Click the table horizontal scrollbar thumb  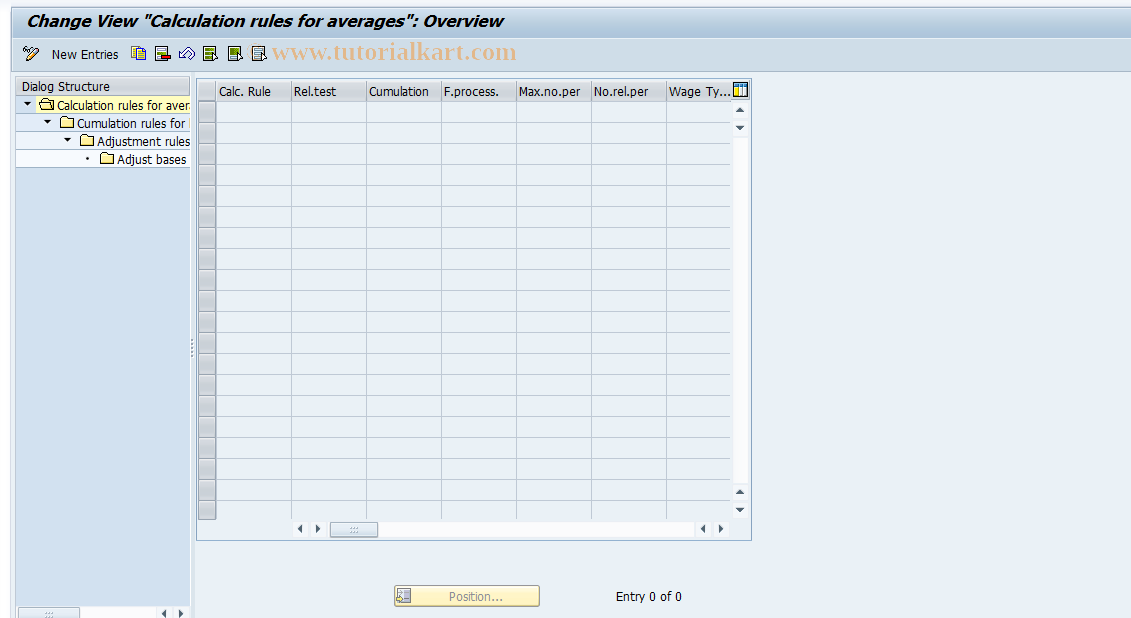click(x=353, y=529)
